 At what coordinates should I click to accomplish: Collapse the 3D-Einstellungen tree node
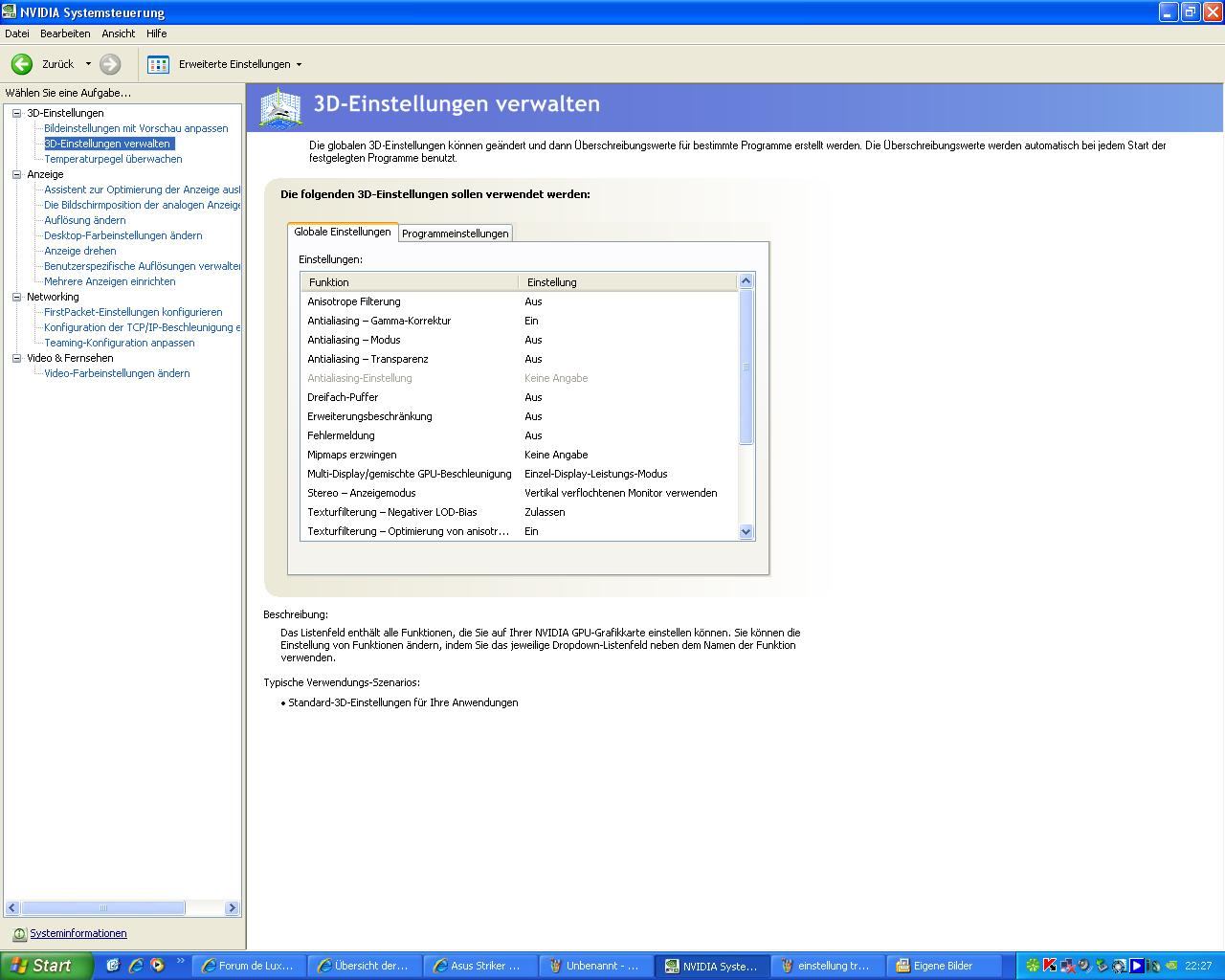(x=16, y=113)
